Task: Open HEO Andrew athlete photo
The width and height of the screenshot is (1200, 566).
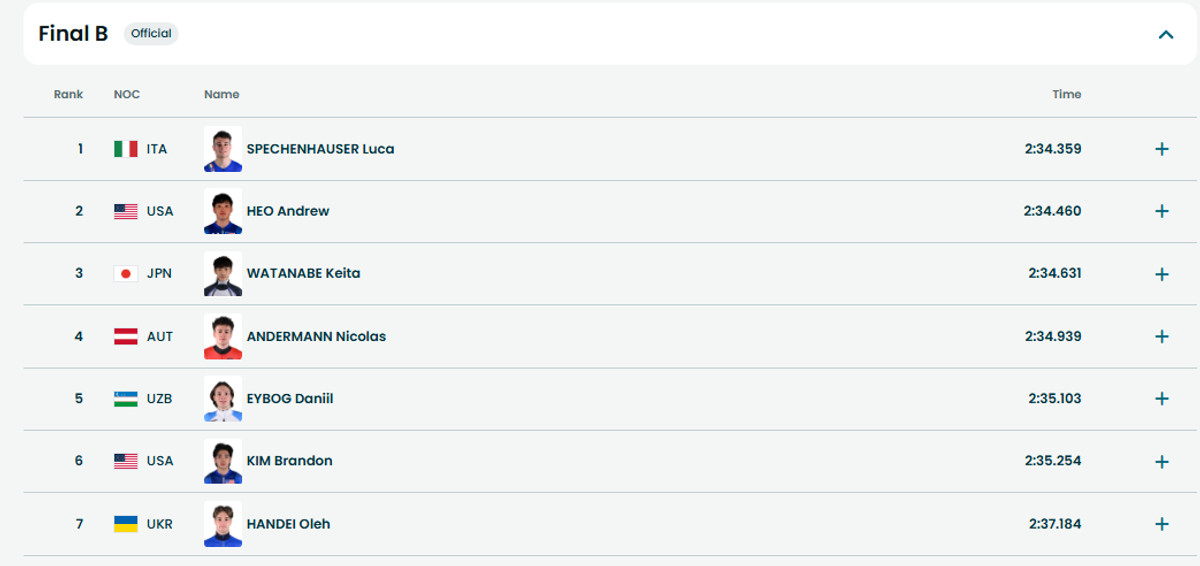Action: 223,211
